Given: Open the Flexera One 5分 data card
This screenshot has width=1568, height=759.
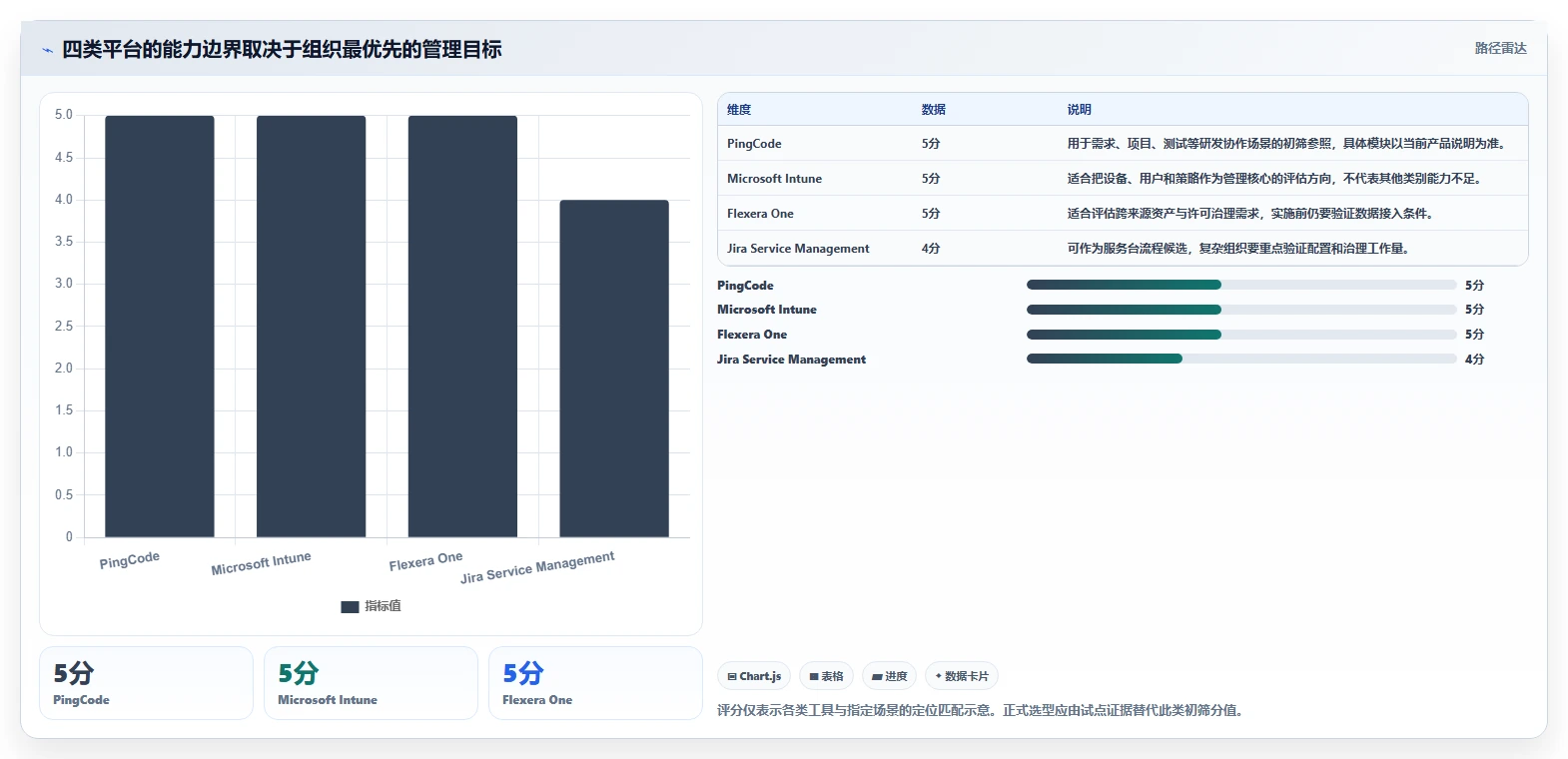Looking at the screenshot, I should click(x=595, y=683).
